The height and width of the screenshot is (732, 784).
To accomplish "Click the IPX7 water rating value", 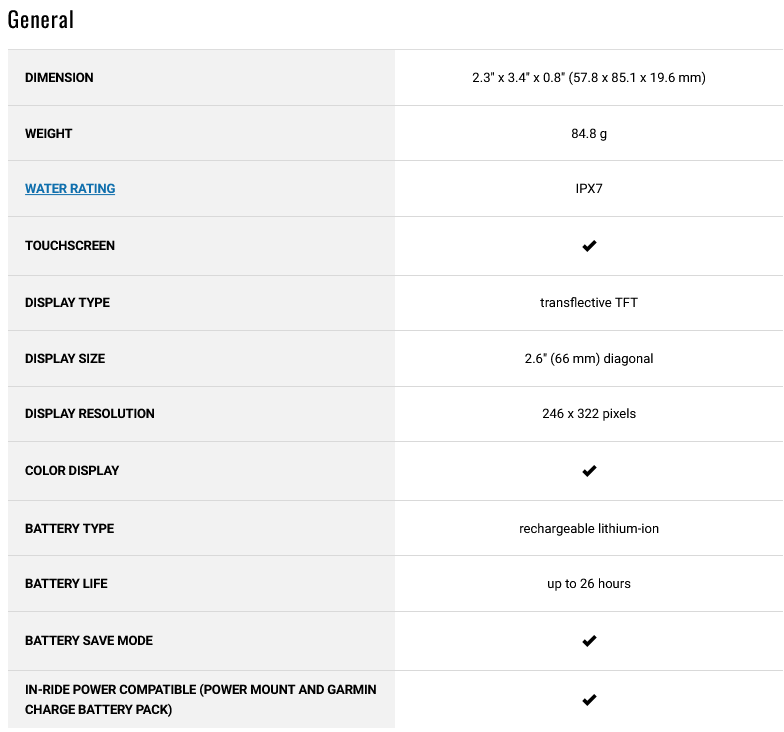I will coord(589,188).
